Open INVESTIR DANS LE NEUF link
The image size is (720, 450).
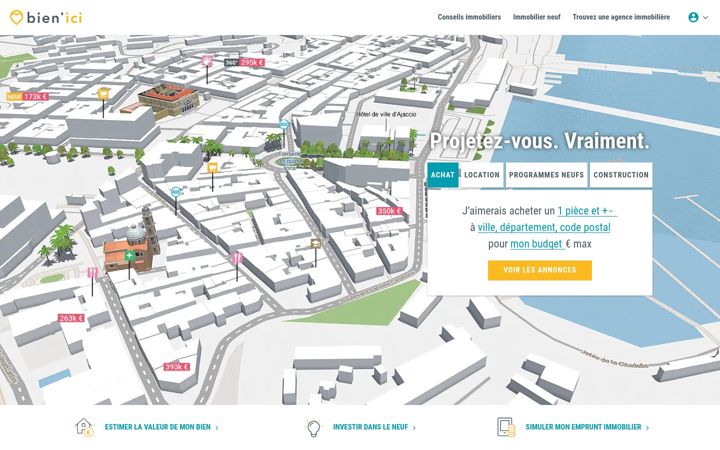(x=370, y=427)
